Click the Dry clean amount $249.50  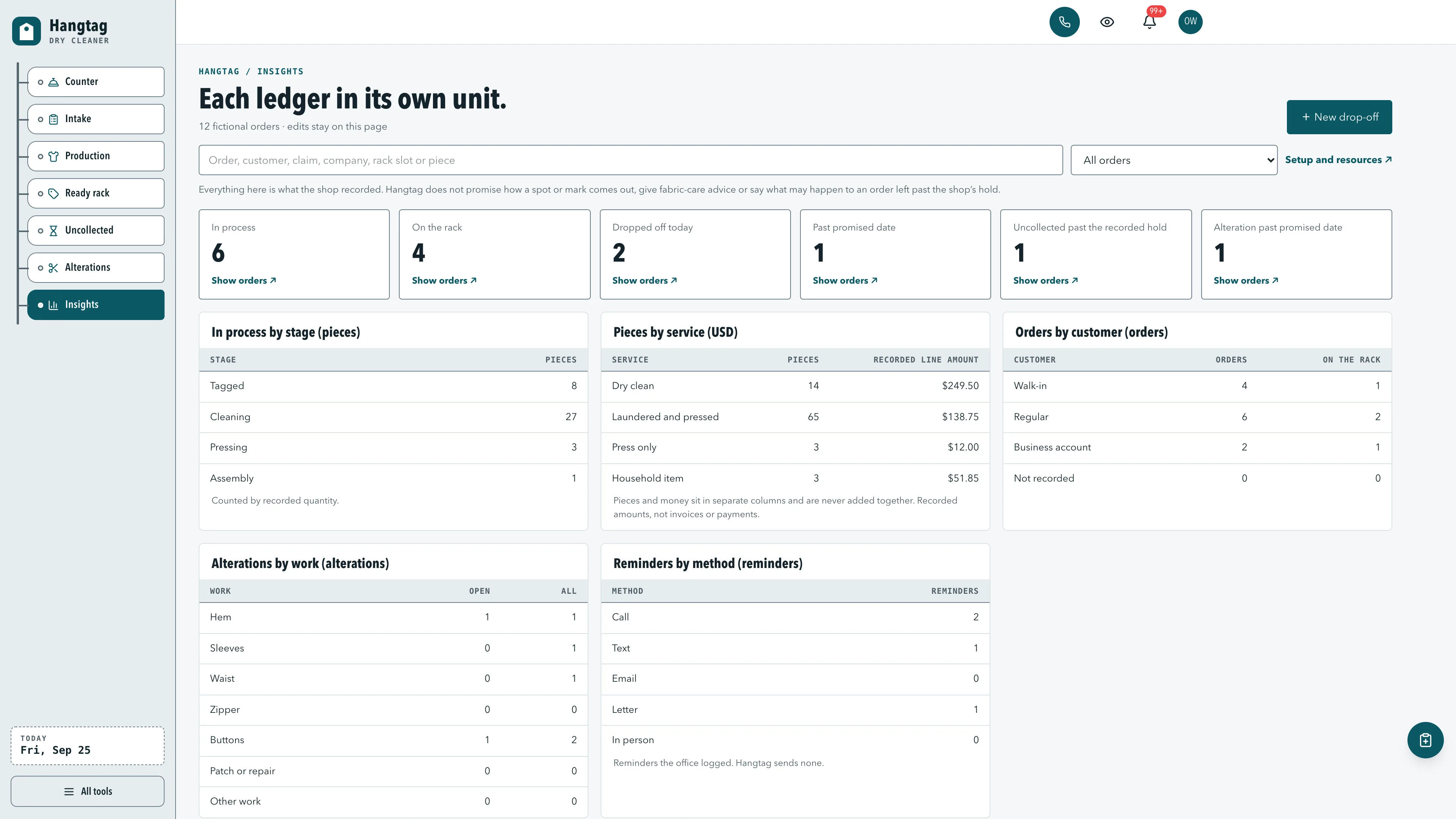point(960,386)
